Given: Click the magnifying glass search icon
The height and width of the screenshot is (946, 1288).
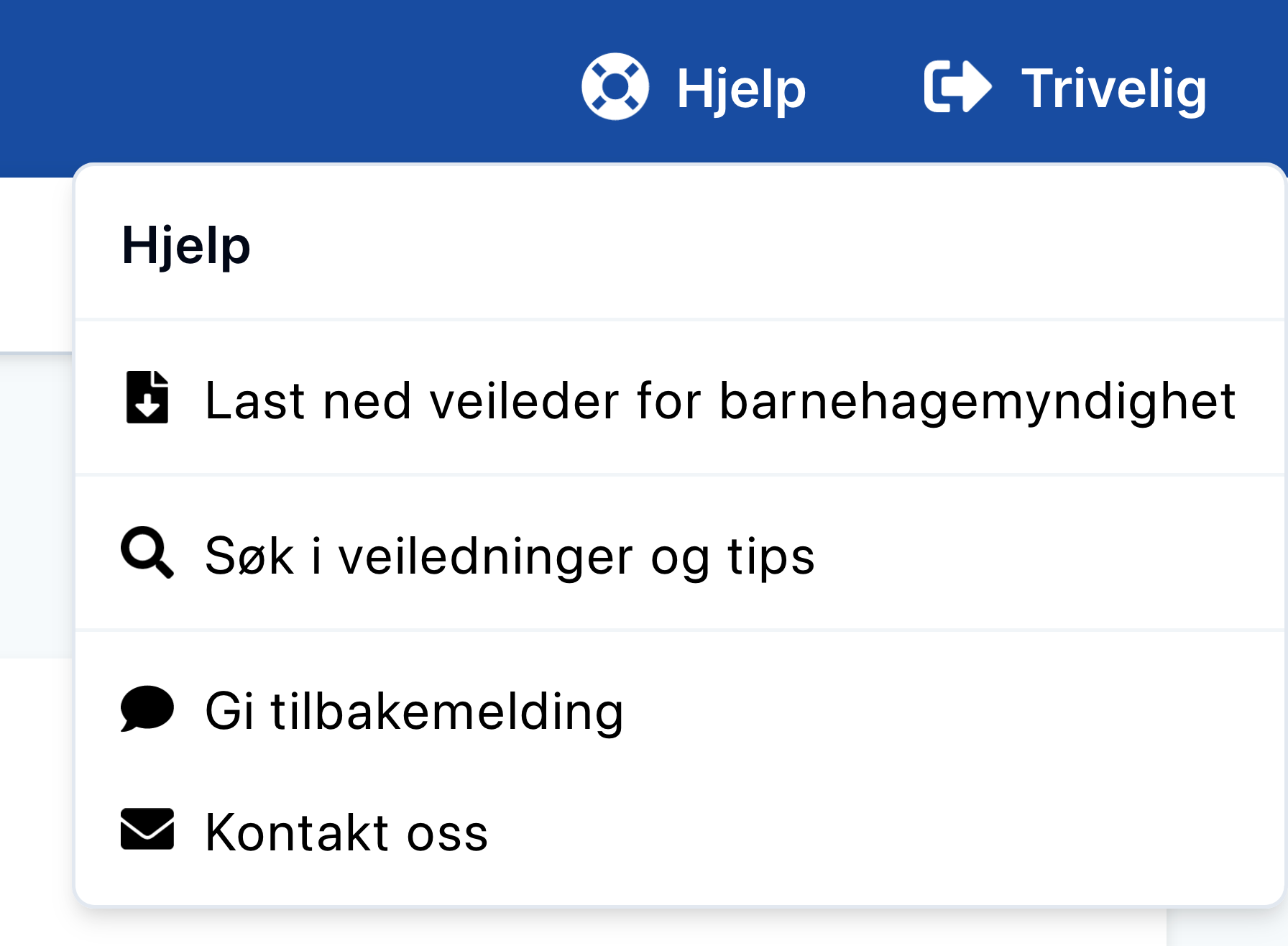Looking at the screenshot, I should tap(147, 553).
